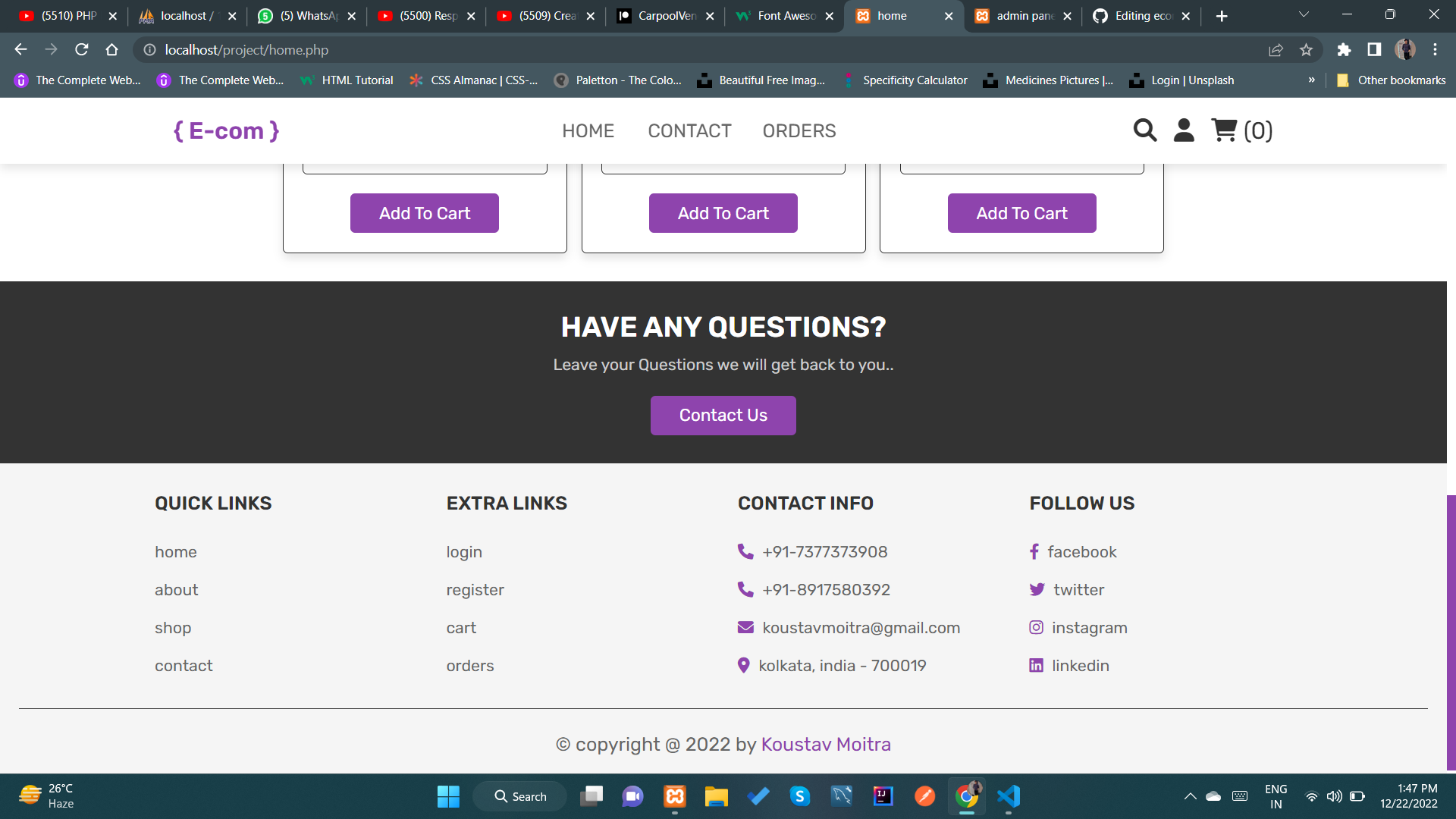Open the shop quick link
The image size is (1456, 819).
pos(173,628)
